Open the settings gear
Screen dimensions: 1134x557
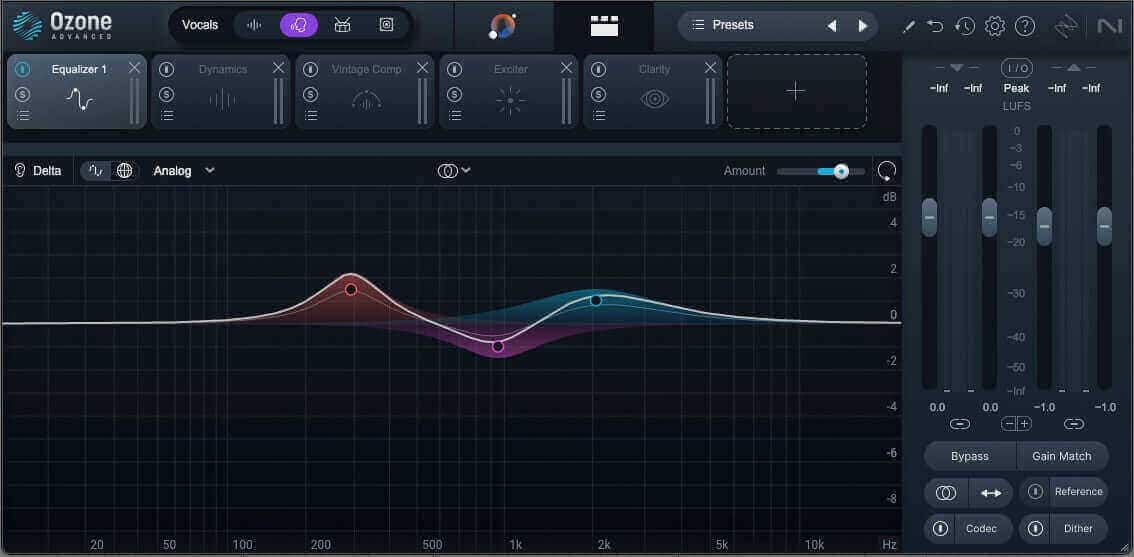point(995,27)
